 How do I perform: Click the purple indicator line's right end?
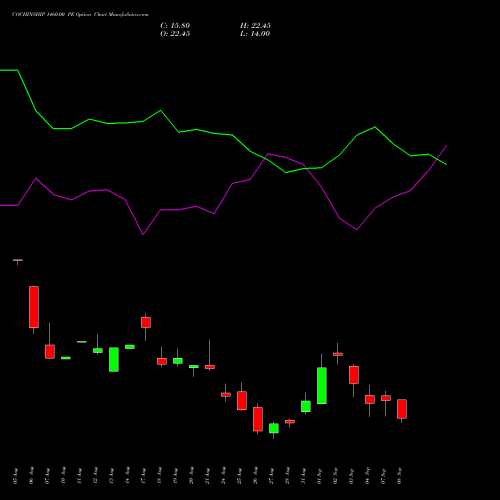pyautogui.click(x=446, y=146)
